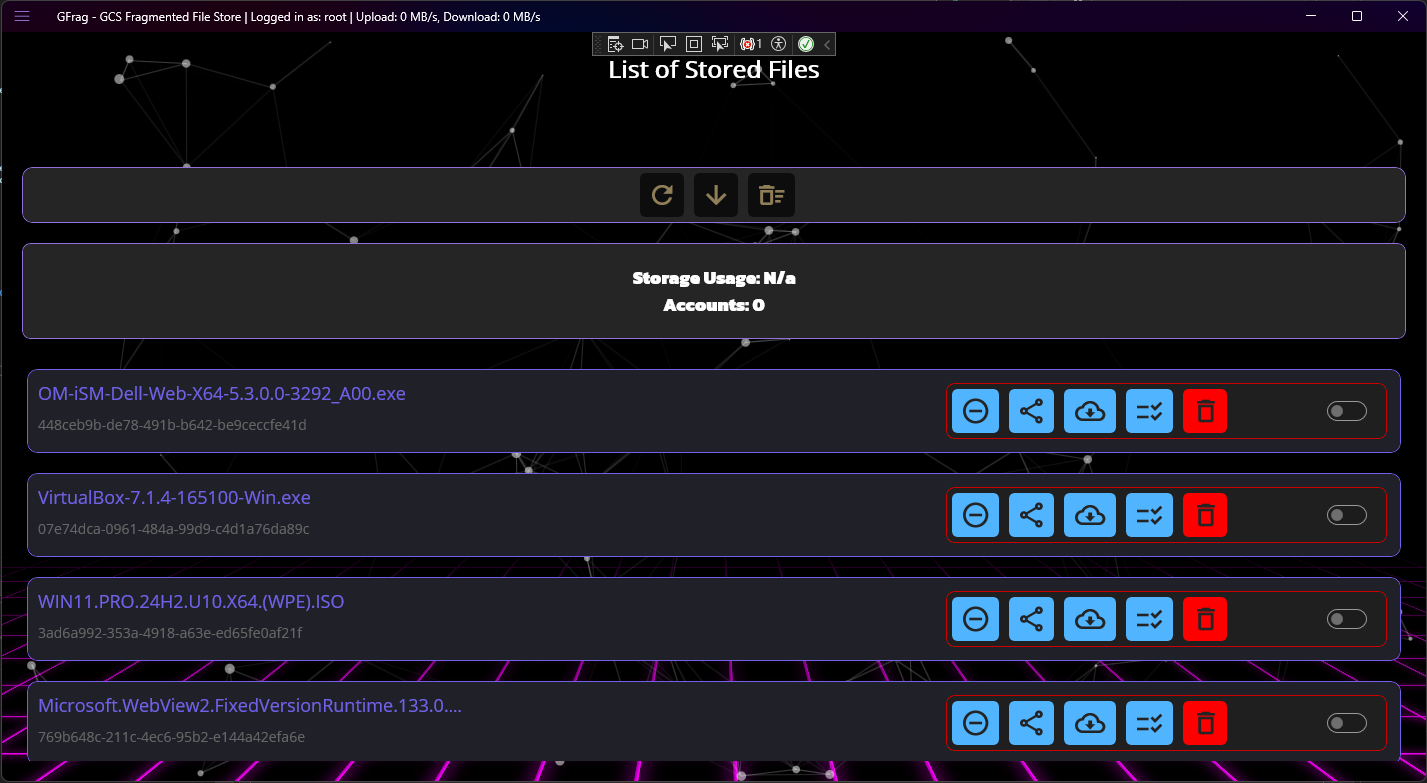
Task: Open checklist for Microsoft.WebView2 file
Action: pyautogui.click(x=1149, y=723)
